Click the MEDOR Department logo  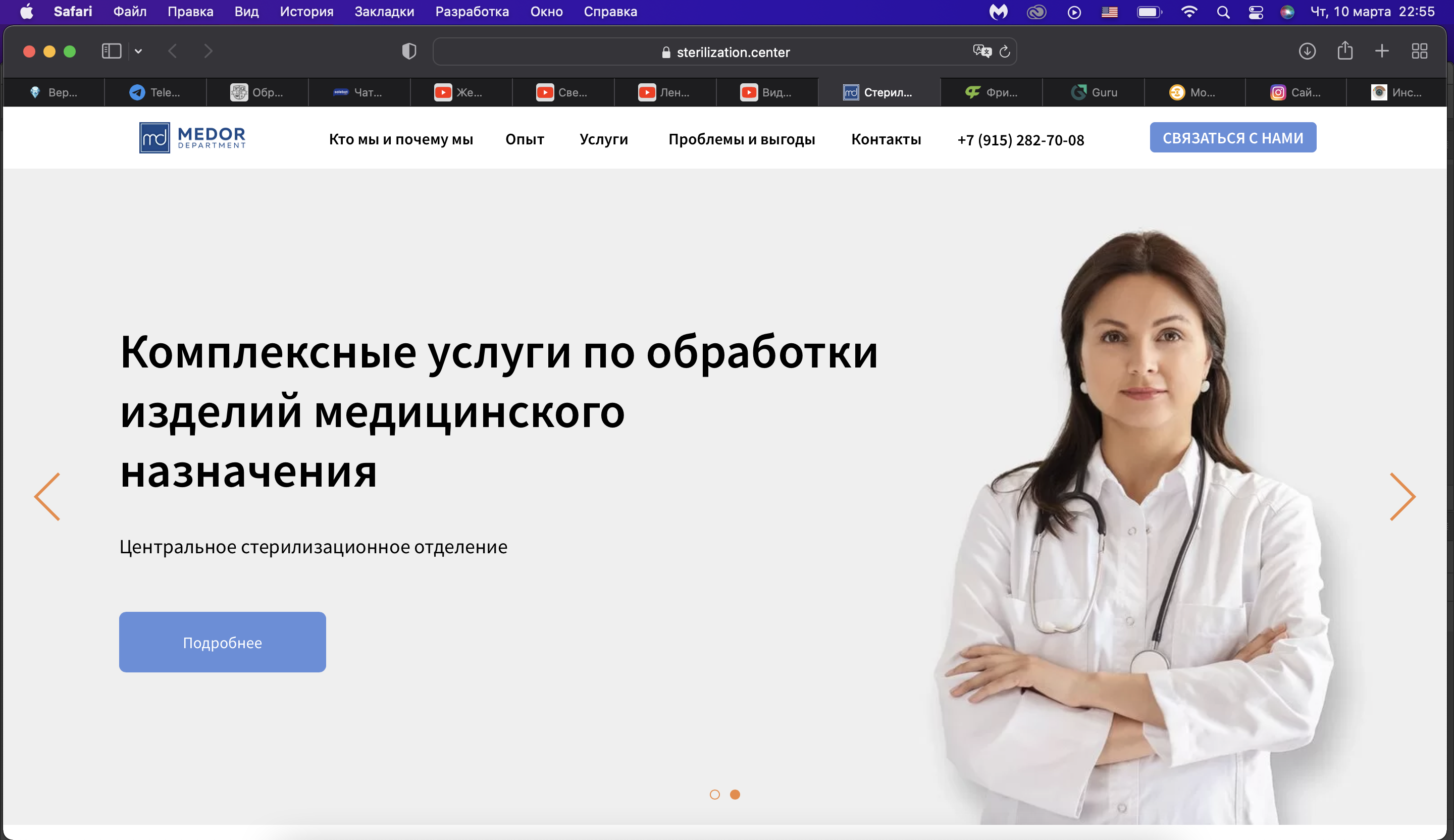[193, 138]
